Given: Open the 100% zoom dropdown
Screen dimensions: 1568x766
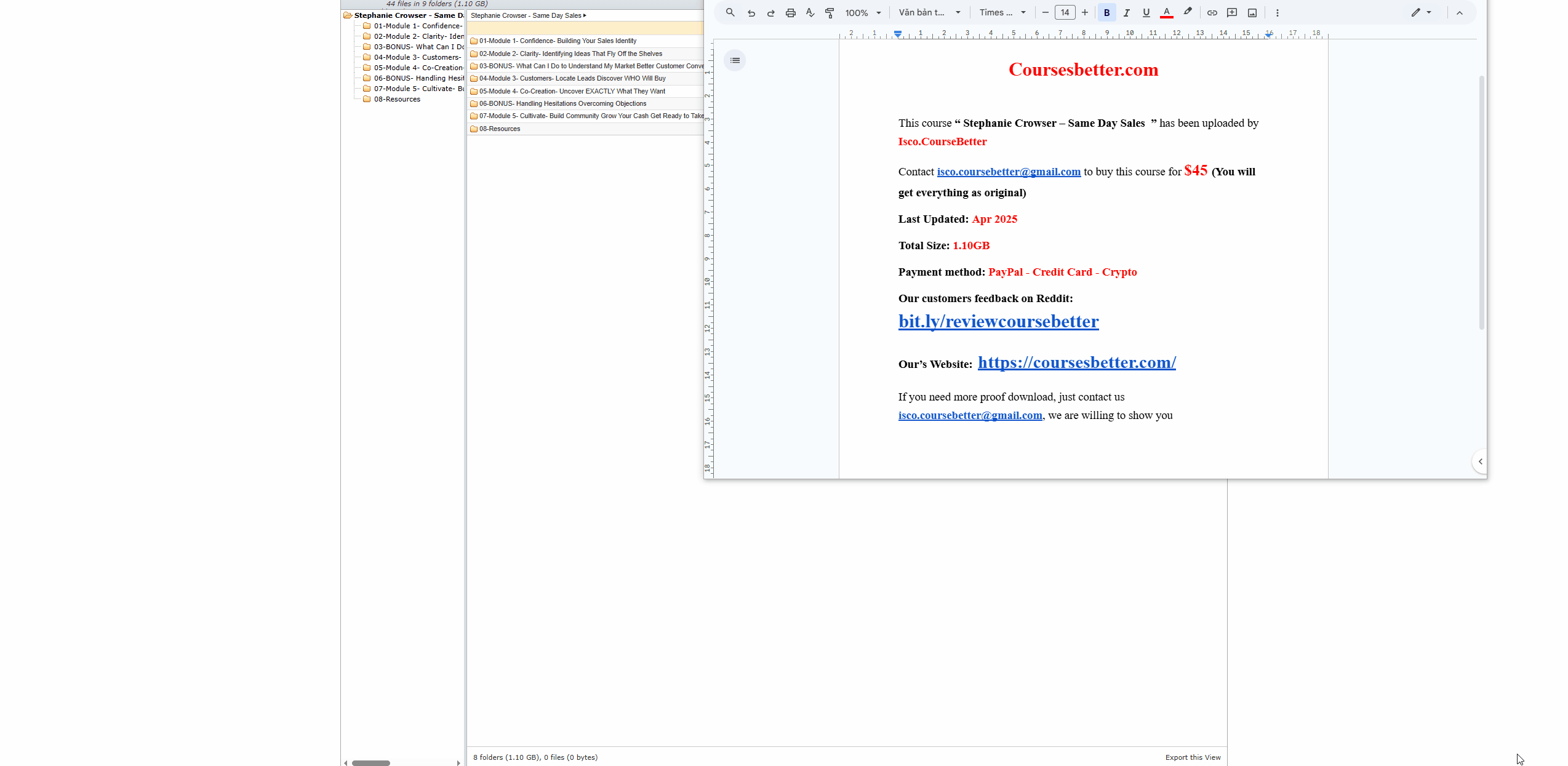Looking at the screenshot, I should click(863, 13).
